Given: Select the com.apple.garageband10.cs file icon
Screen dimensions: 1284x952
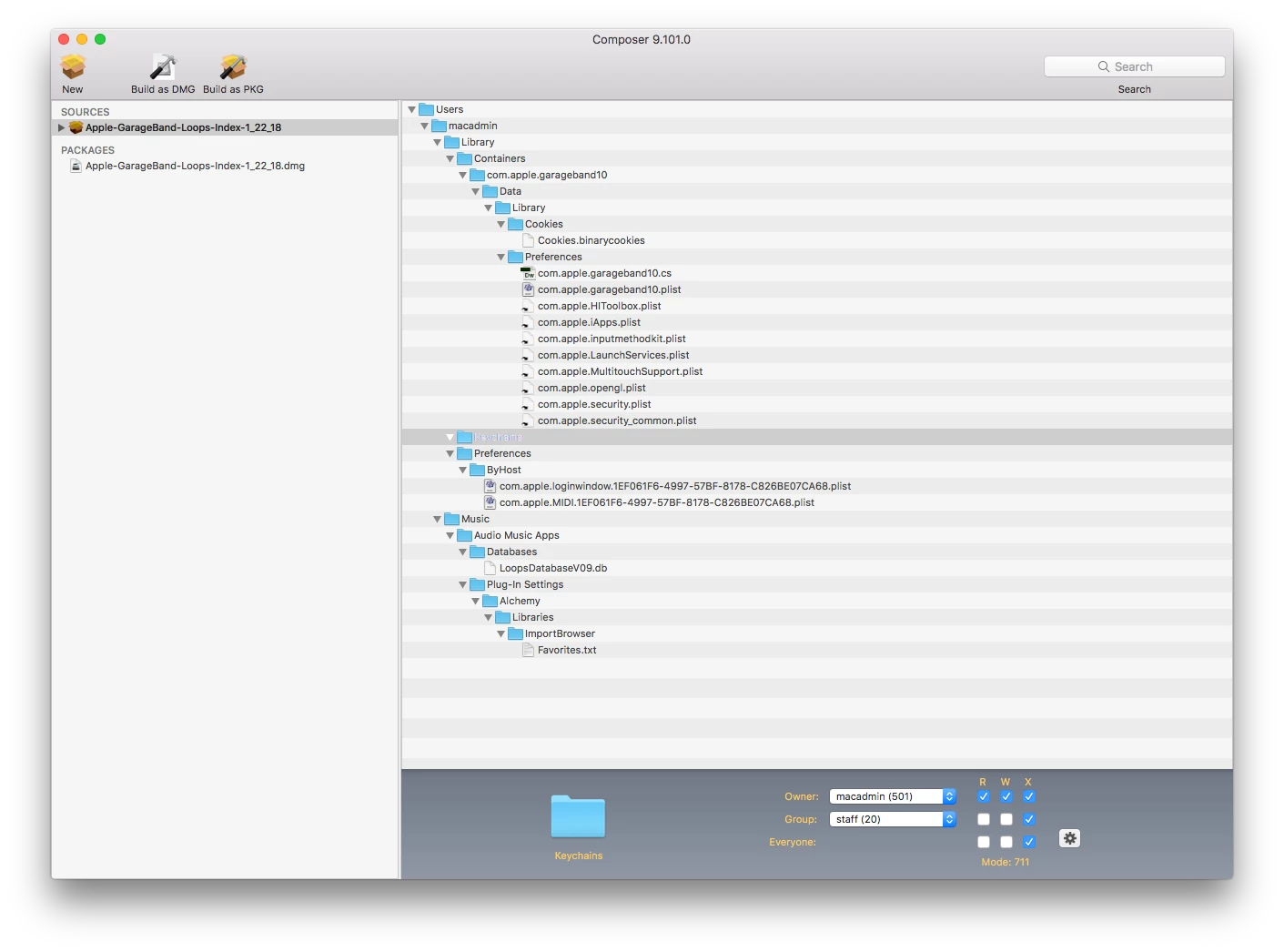Looking at the screenshot, I should (x=528, y=273).
